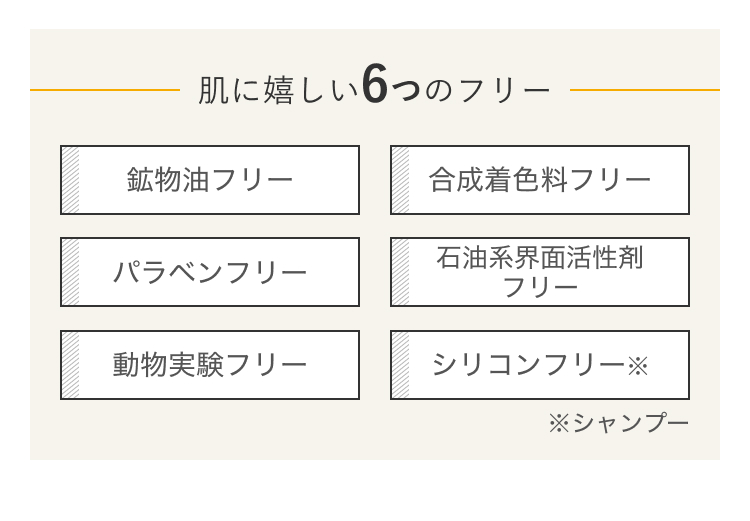The width and height of the screenshot is (750, 521).
Task: Click the hatched stripe on the 合成着色料フリー box
Action: tap(401, 180)
